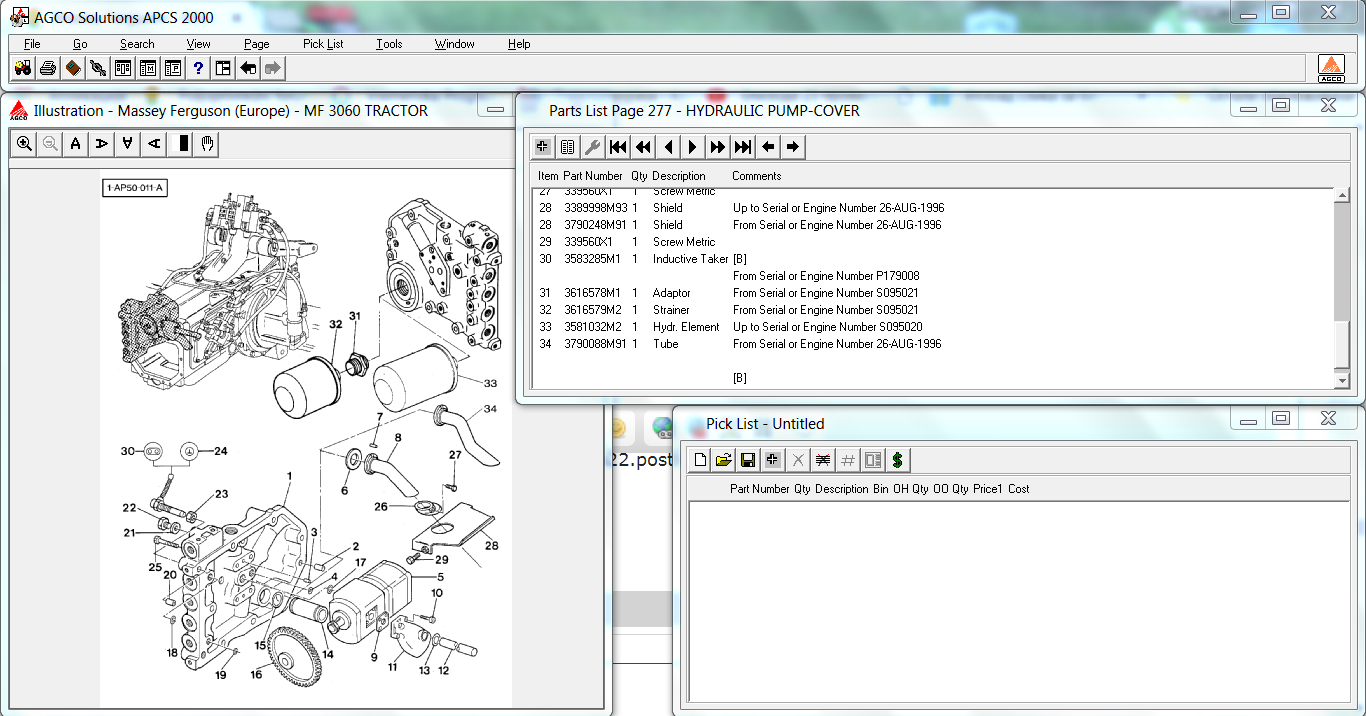Click the new document icon in Pick List

click(x=700, y=460)
